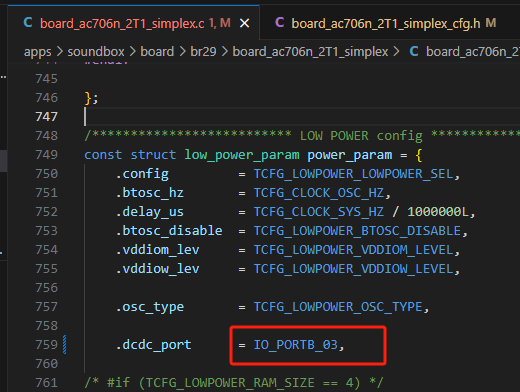Click the 'struct' keyword on line 749

click(x=153, y=155)
